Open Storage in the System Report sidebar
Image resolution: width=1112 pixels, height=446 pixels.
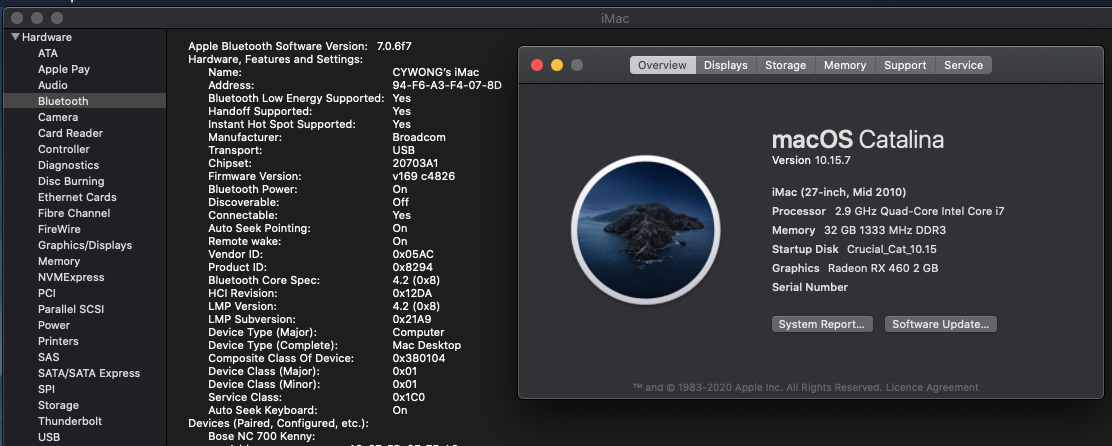point(58,405)
